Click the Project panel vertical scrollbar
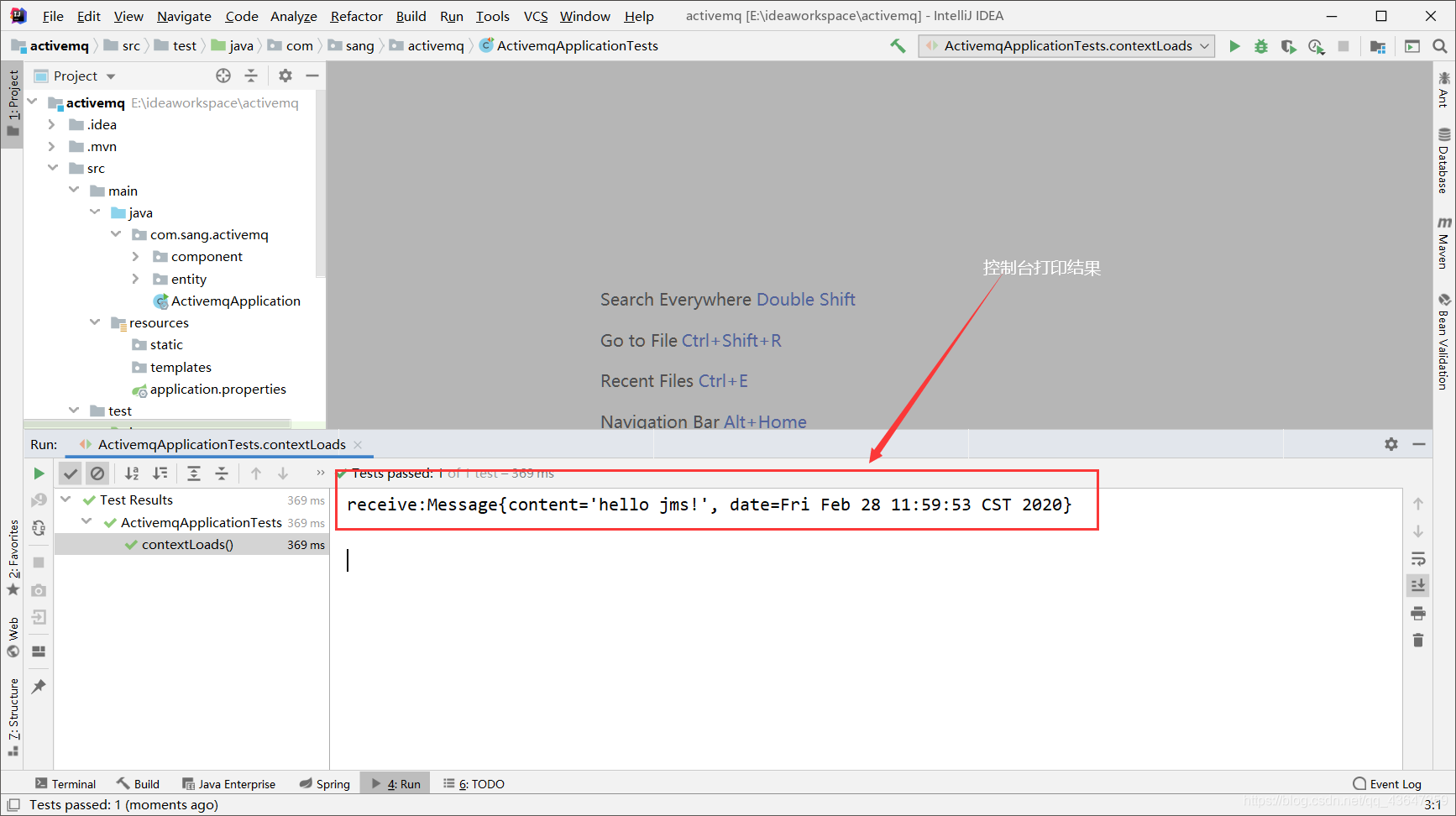This screenshot has width=1456, height=816. pos(320,185)
